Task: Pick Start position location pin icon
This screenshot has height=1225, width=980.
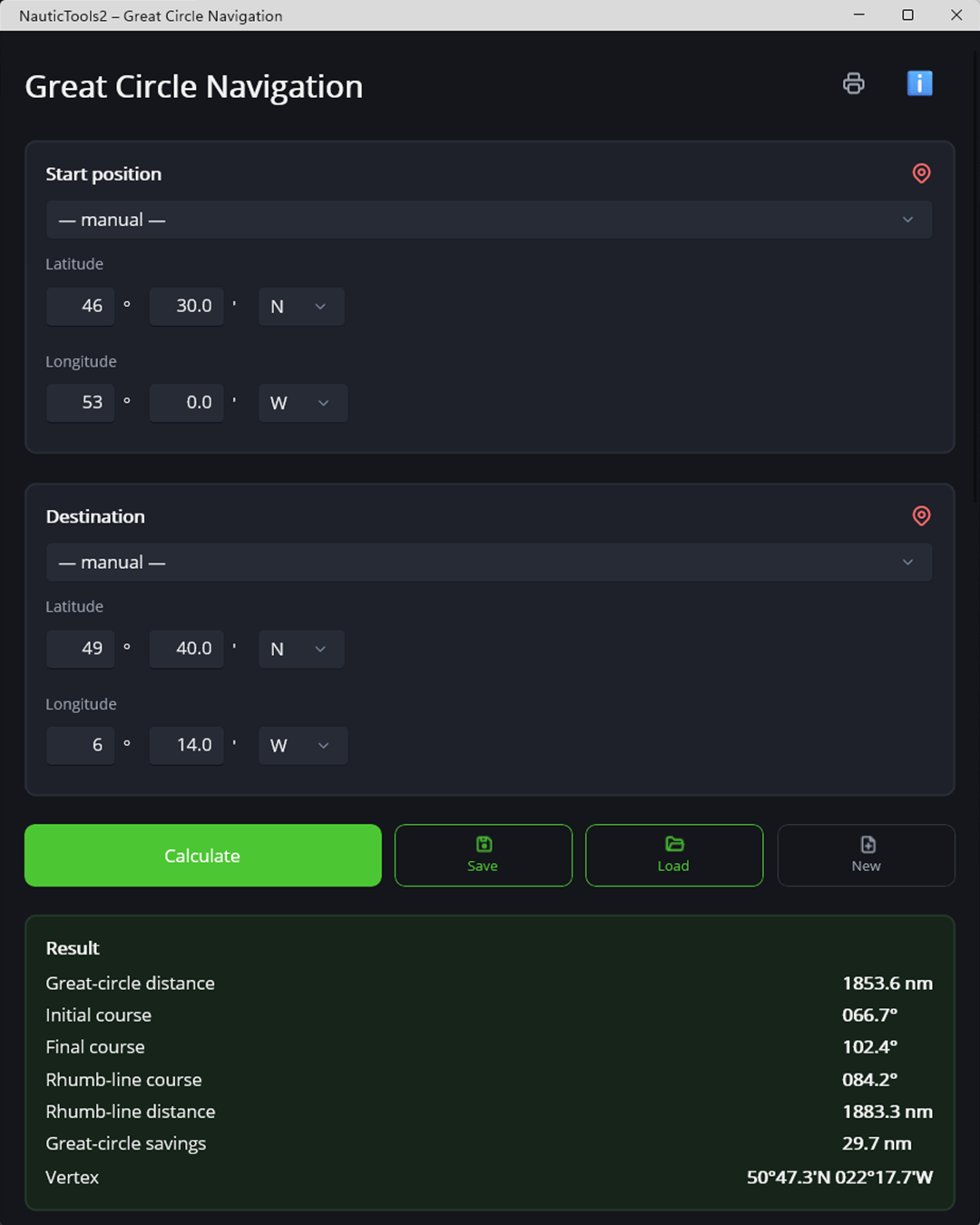Action: [x=921, y=173]
